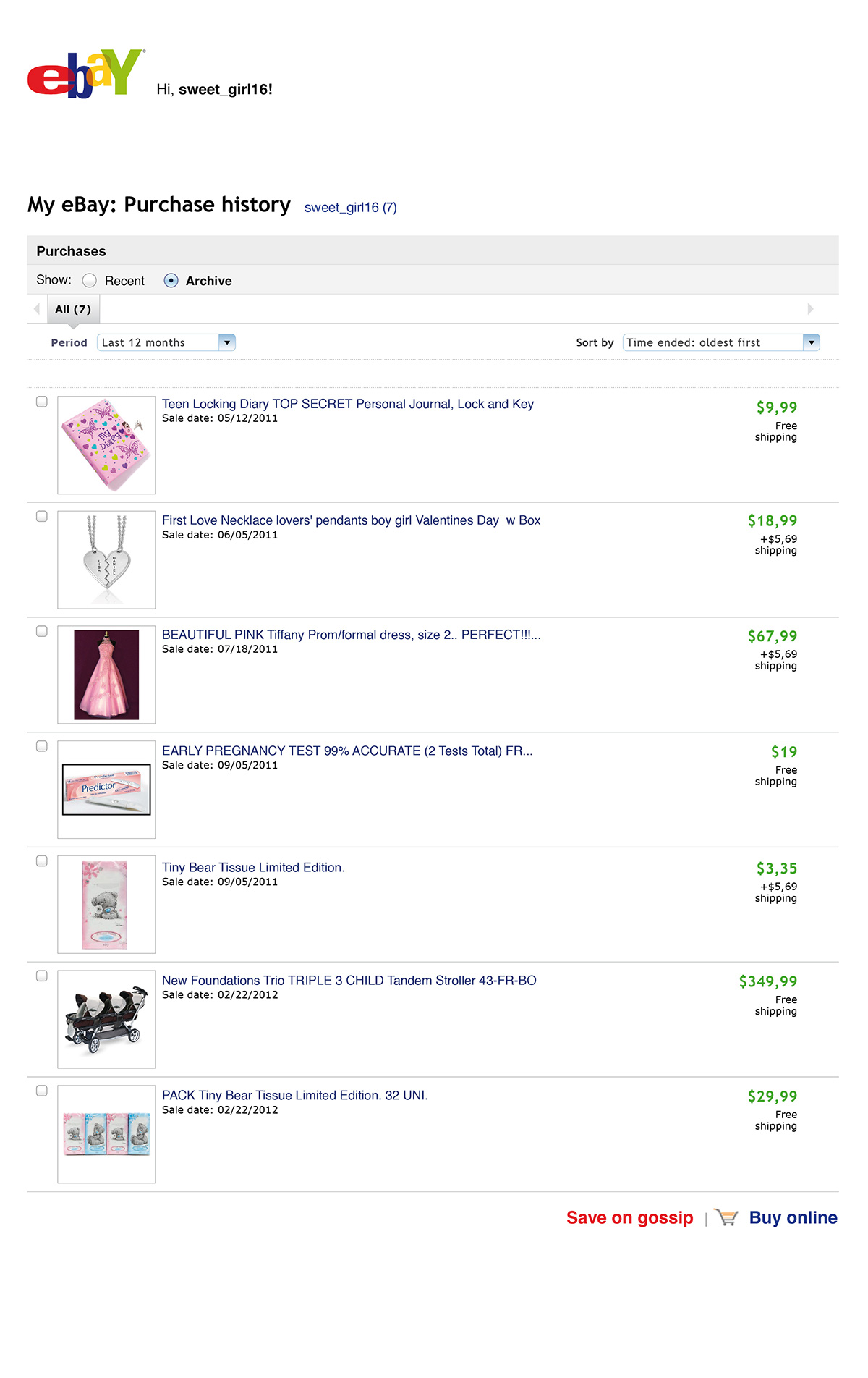Click the shopping cart icon
Viewport: 868px width, 1378px height.
coord(726,1217)
